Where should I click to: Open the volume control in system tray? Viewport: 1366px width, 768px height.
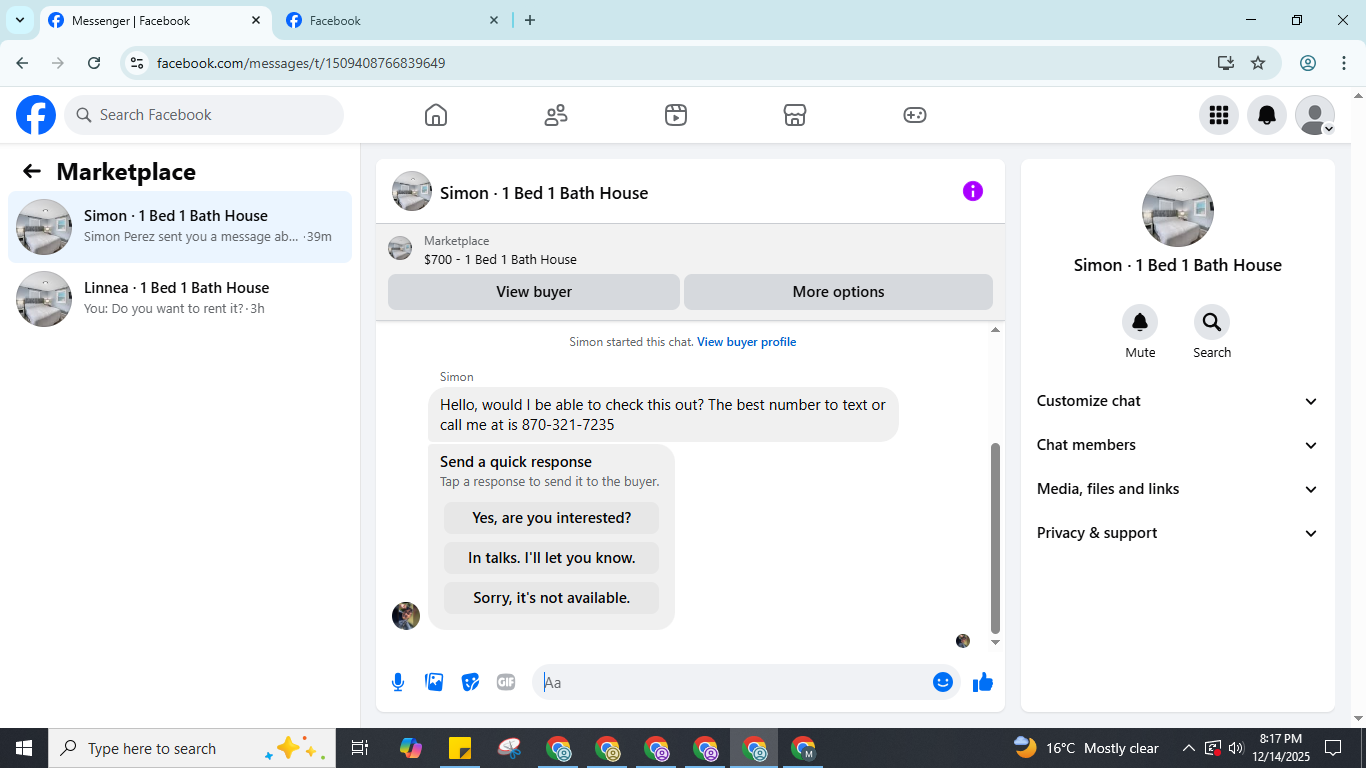[1236, 748]
